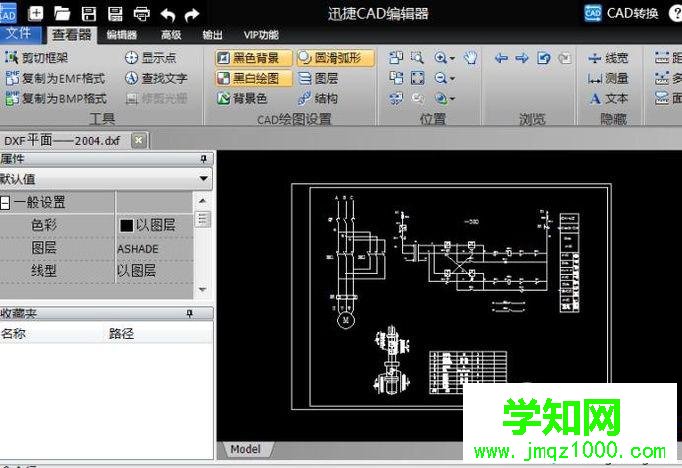Open a file with the folder icon
This screenshot has width=682, height=468.
(x=62, y=13)
